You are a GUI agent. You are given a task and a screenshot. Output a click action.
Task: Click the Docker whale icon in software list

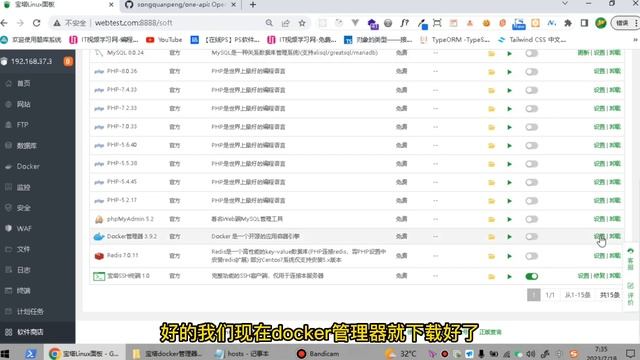click(x=99, y=237)
